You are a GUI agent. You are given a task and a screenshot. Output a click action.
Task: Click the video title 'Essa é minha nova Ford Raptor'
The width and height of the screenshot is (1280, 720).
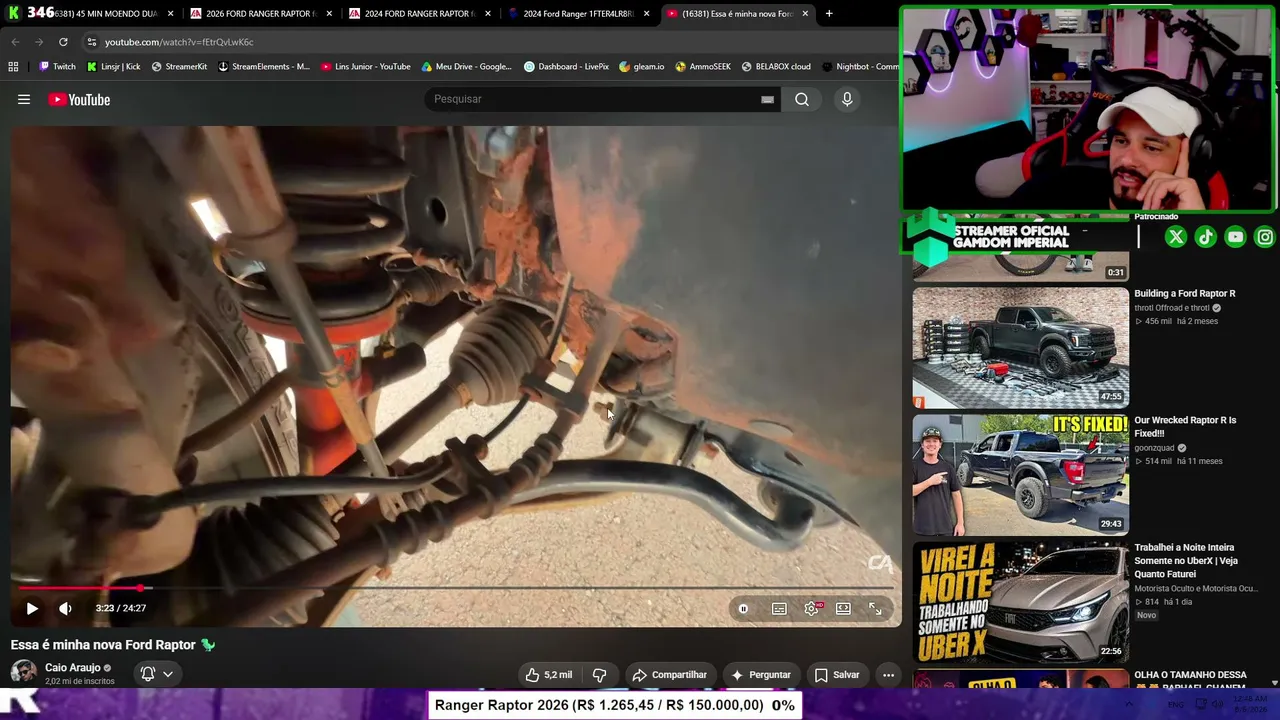(104, 645)
